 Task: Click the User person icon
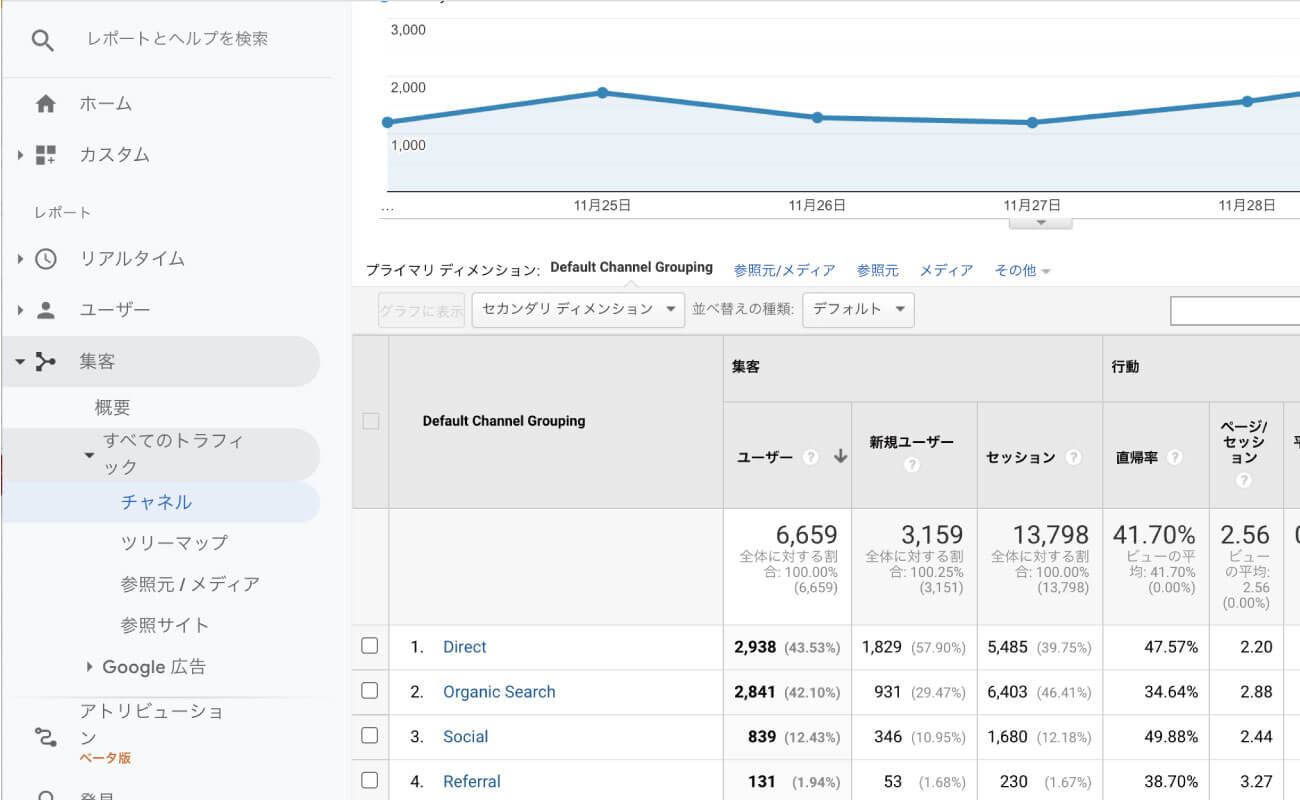click(45, 310)
